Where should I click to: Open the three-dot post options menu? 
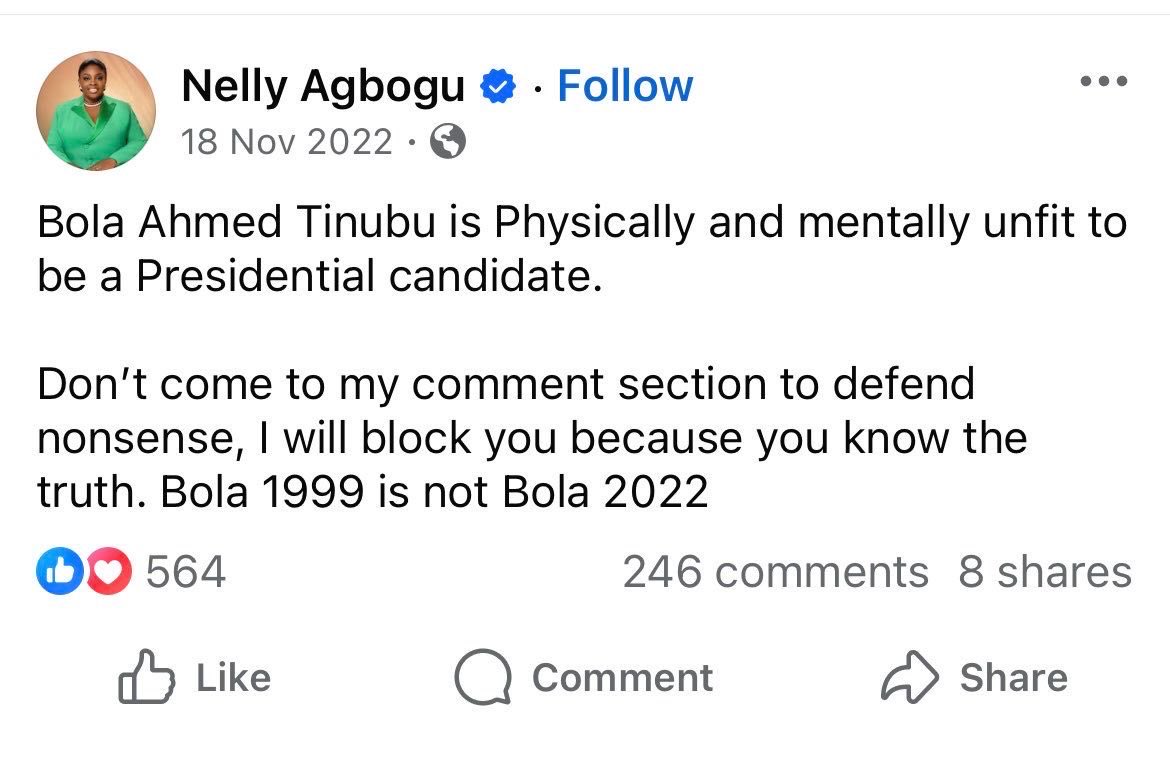1104,82
